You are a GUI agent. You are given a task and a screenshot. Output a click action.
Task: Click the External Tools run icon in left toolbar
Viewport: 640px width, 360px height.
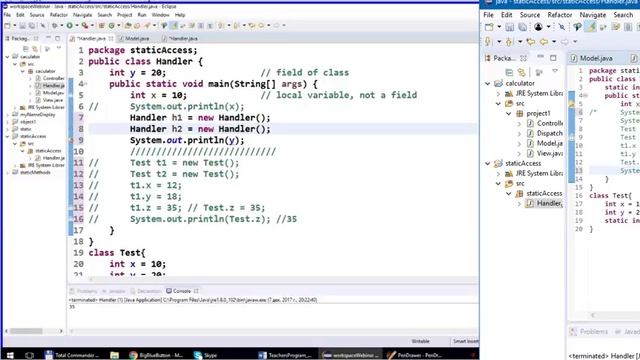click(x=84, y=25)
